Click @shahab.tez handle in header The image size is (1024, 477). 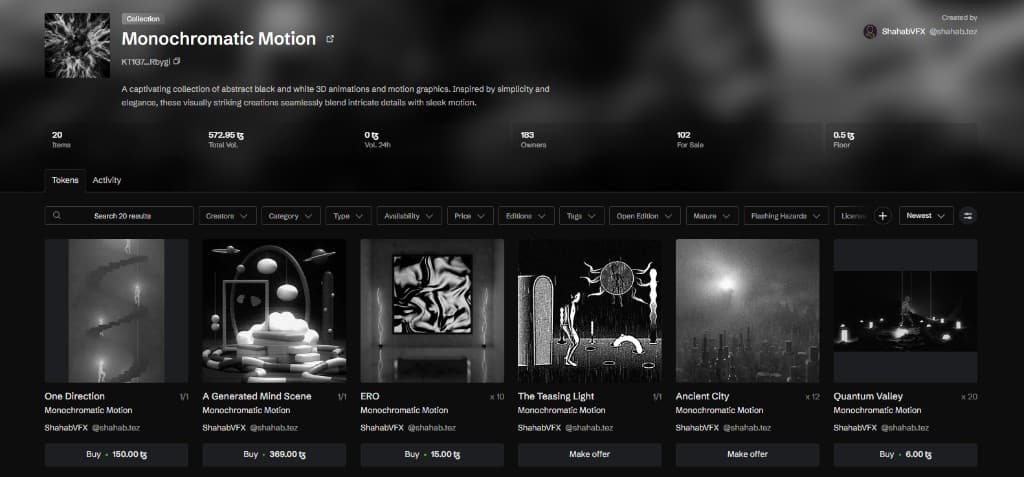[953, 31]
